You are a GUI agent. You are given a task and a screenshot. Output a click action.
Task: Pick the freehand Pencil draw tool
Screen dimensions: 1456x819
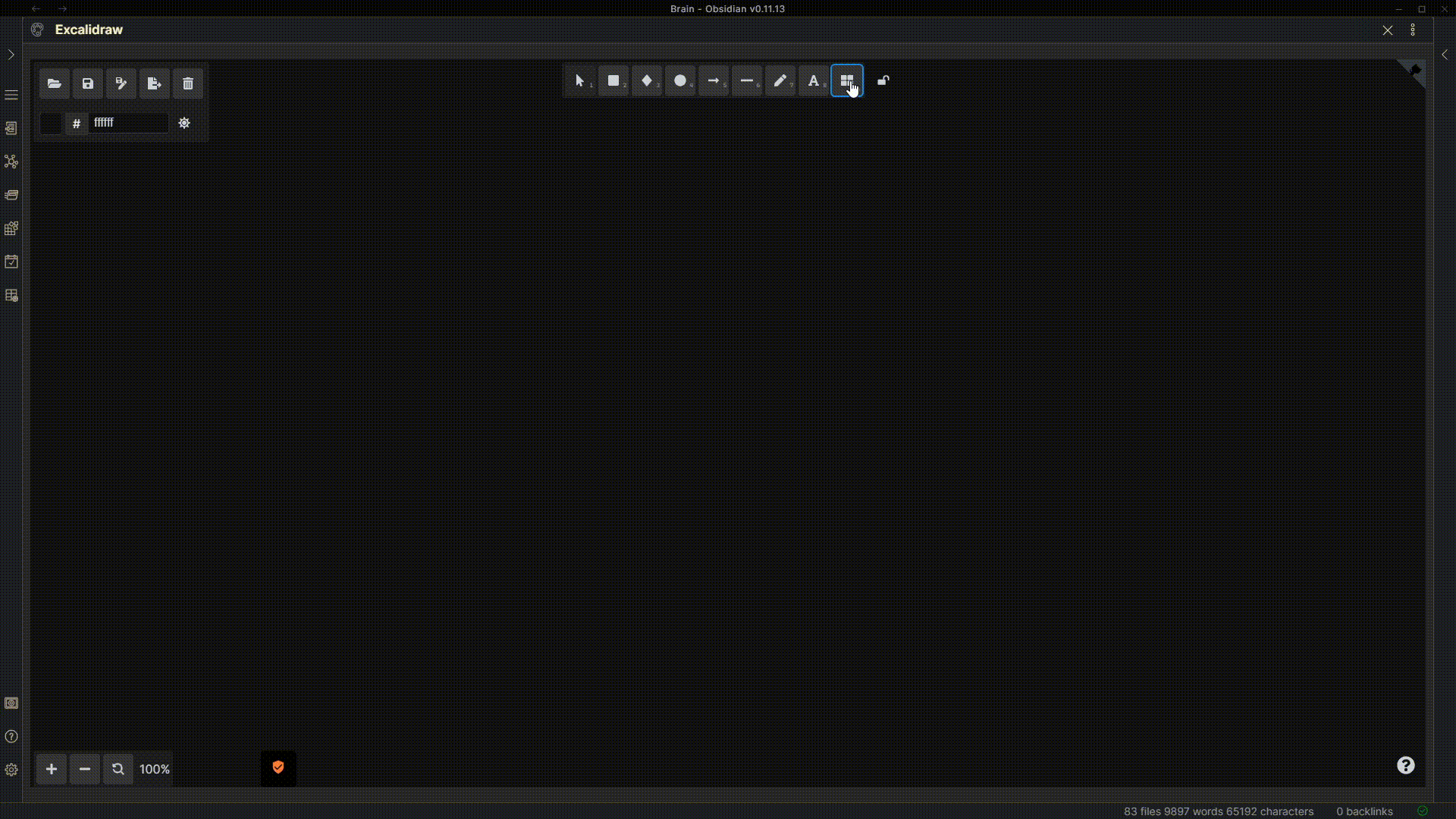click(780, 81)
